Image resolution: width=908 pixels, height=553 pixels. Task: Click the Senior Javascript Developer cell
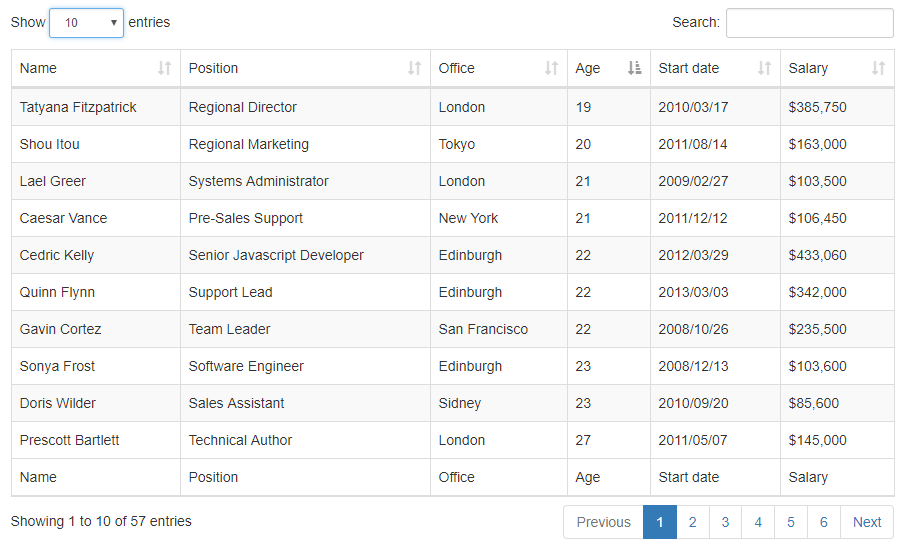coord(306,255)
